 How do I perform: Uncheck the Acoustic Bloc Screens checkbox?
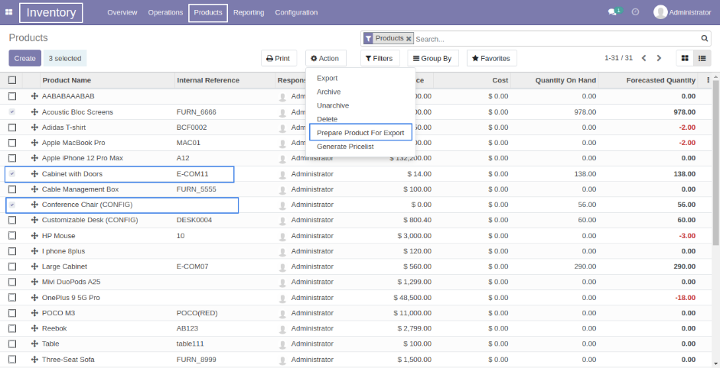click(12, 112)
